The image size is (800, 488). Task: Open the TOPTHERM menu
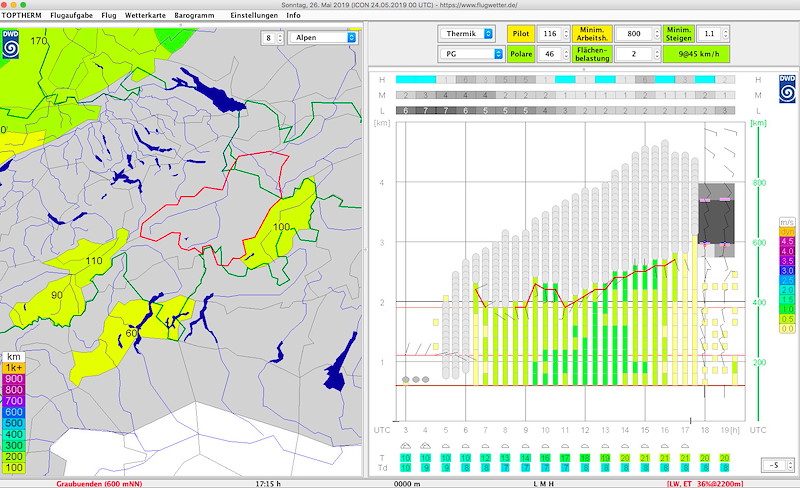pos(21,15)
